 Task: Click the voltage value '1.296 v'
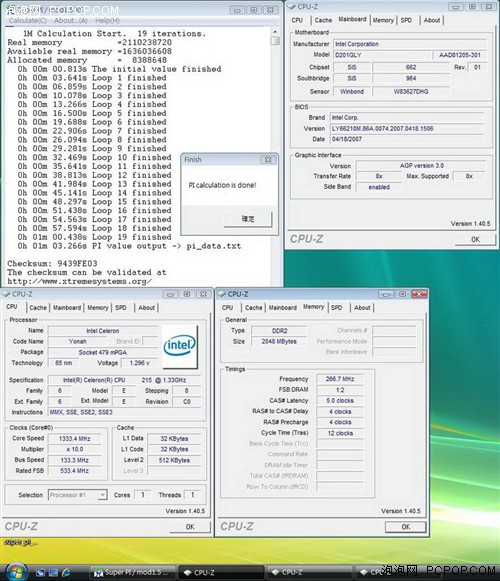[139, 363]
